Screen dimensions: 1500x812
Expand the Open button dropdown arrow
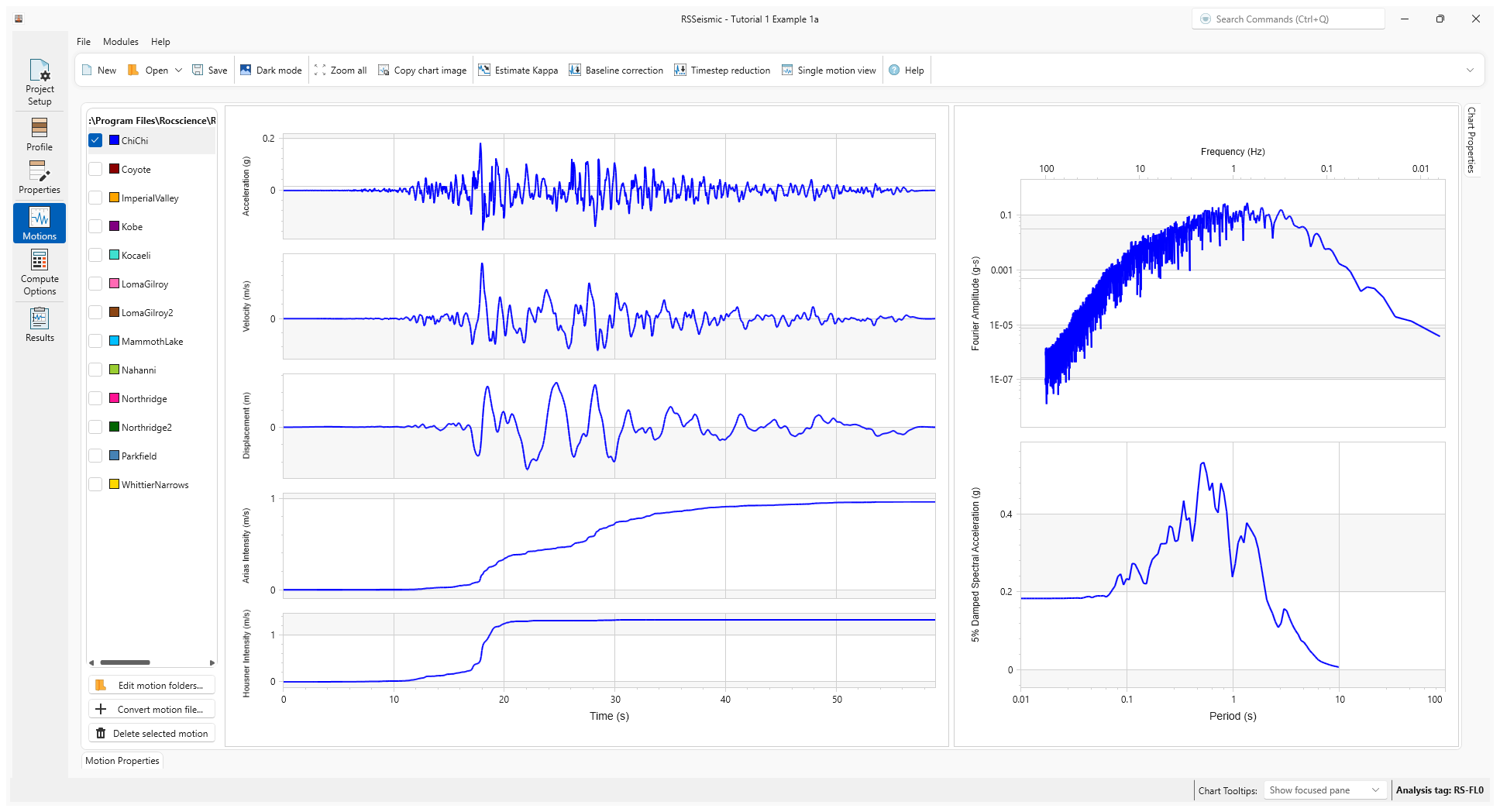178,71
